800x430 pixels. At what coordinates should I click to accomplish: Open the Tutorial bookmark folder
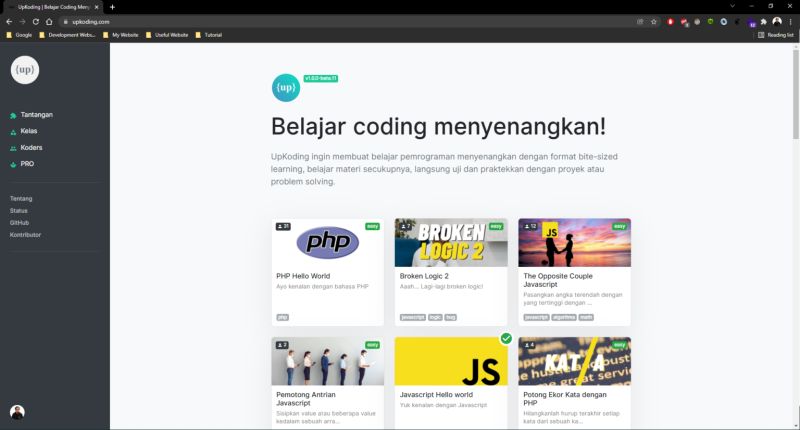209,35
